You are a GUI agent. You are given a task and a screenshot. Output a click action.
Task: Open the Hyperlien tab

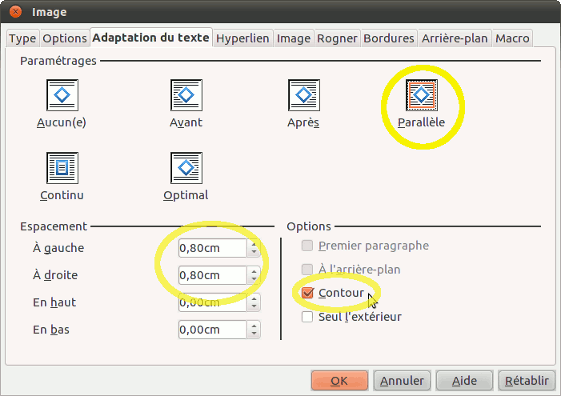point(243,38)
